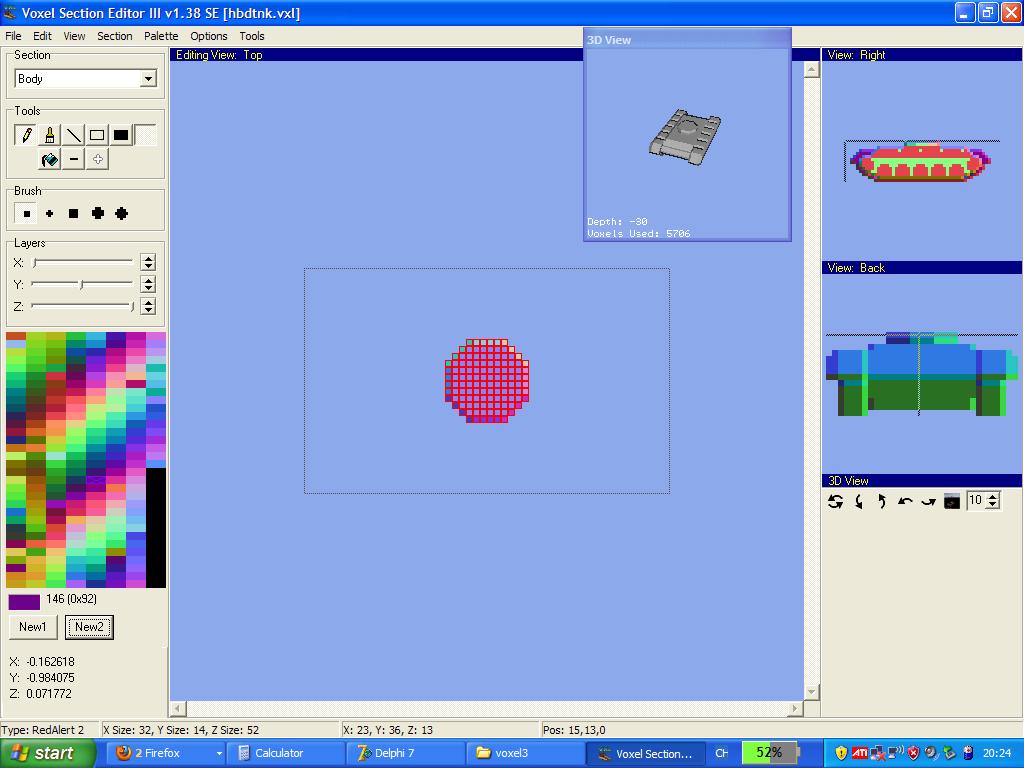Viewport: 1024px width, 768px height.
Task: Click the X layer slider
Action: click(x=82, y=263)
